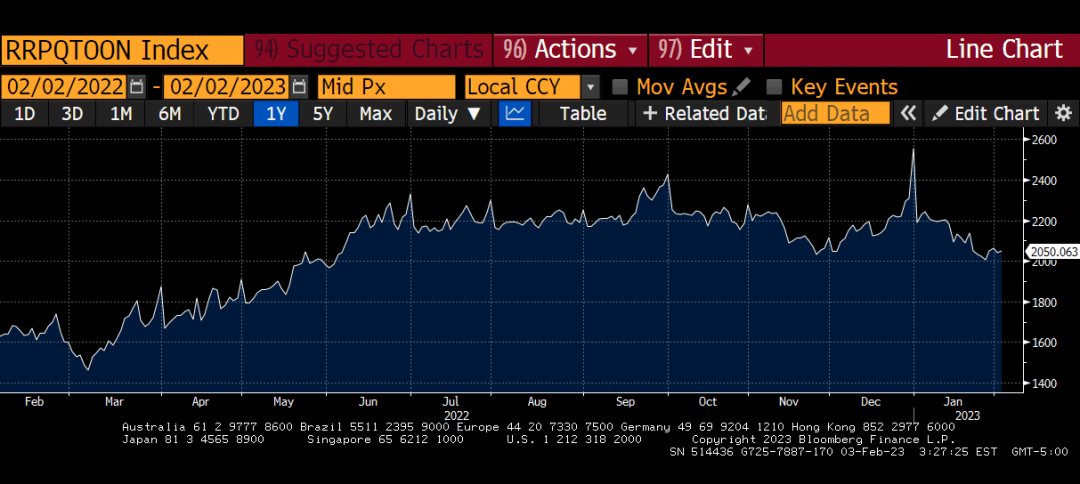Viewport: 1080px width, 484px height.
Task: Switch to Table view
Action: coord(582,113)
